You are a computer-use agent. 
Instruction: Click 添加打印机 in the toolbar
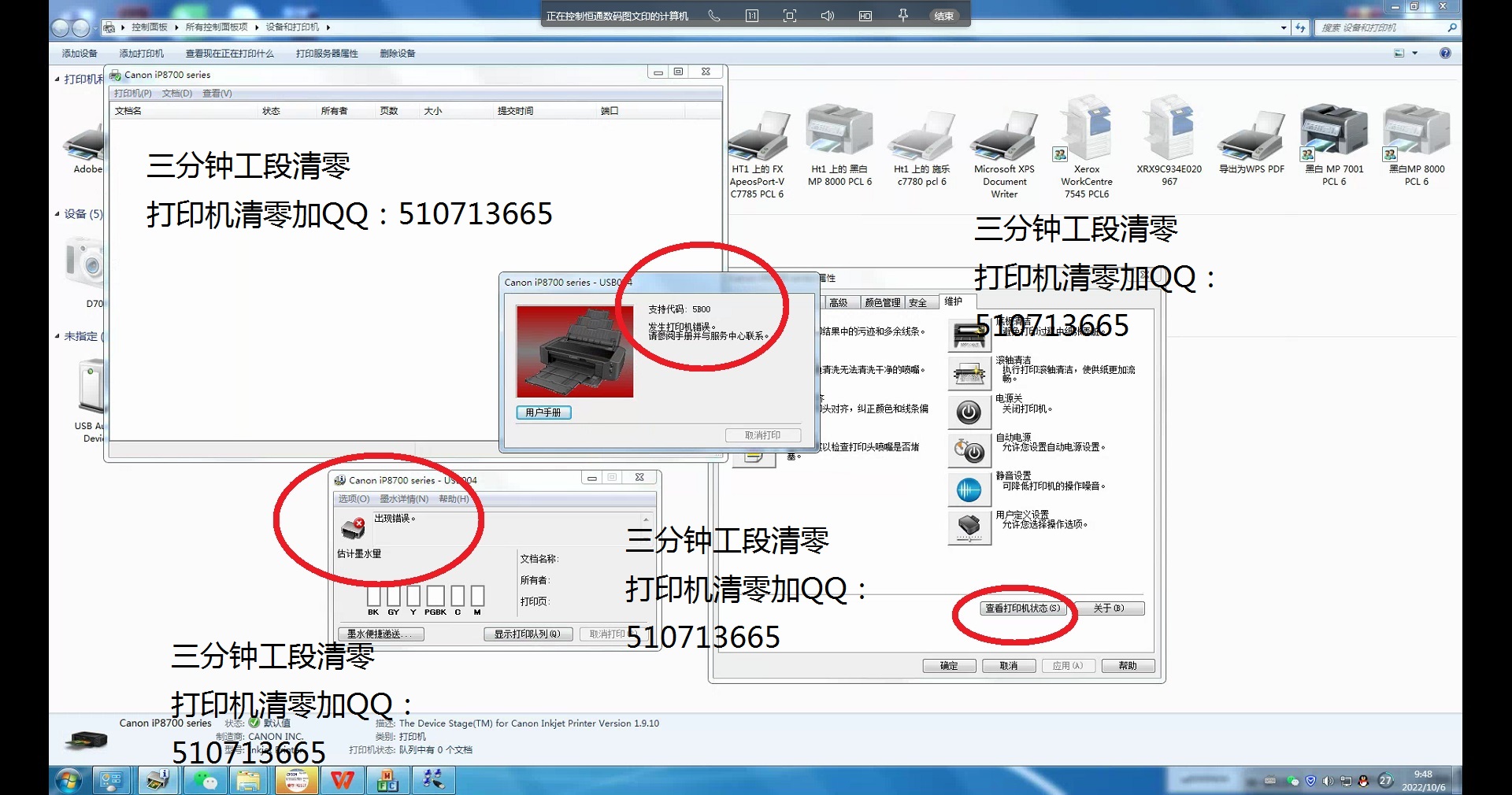point(142,54)
